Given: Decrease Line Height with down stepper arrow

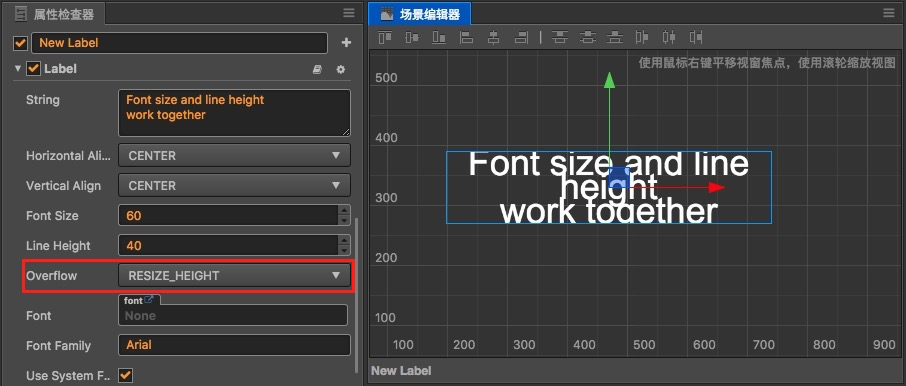Looking at the screenshot, I should pyautogui.click(x=344, y=251).
